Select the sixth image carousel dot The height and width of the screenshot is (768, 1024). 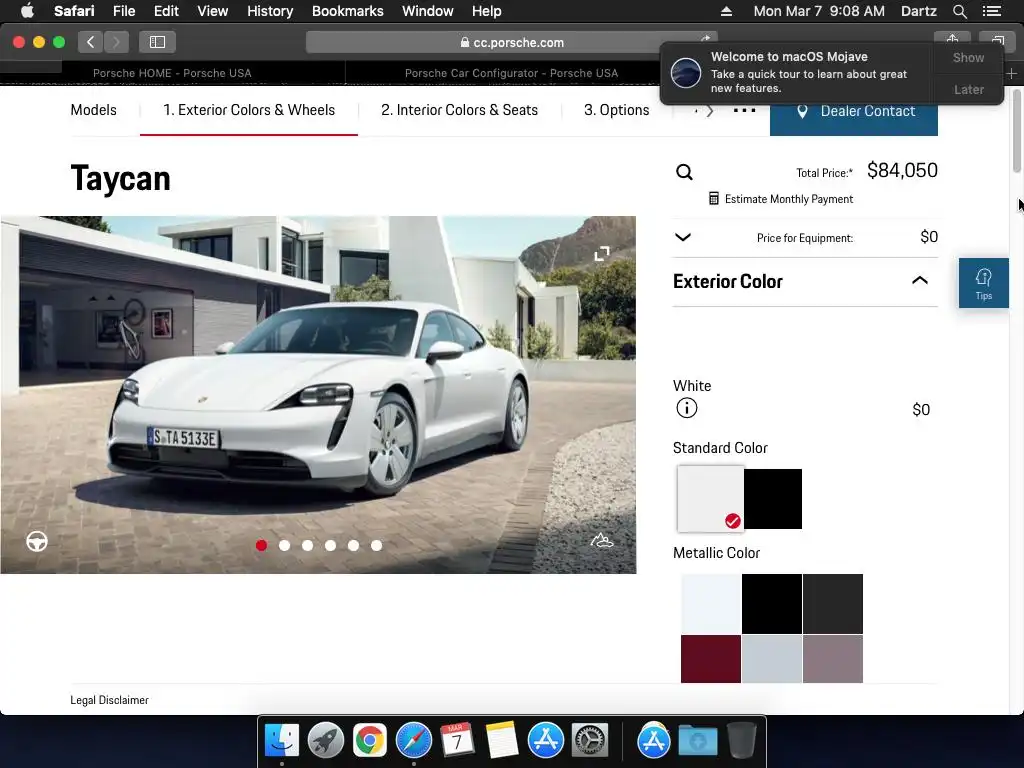tap(376, 545)
